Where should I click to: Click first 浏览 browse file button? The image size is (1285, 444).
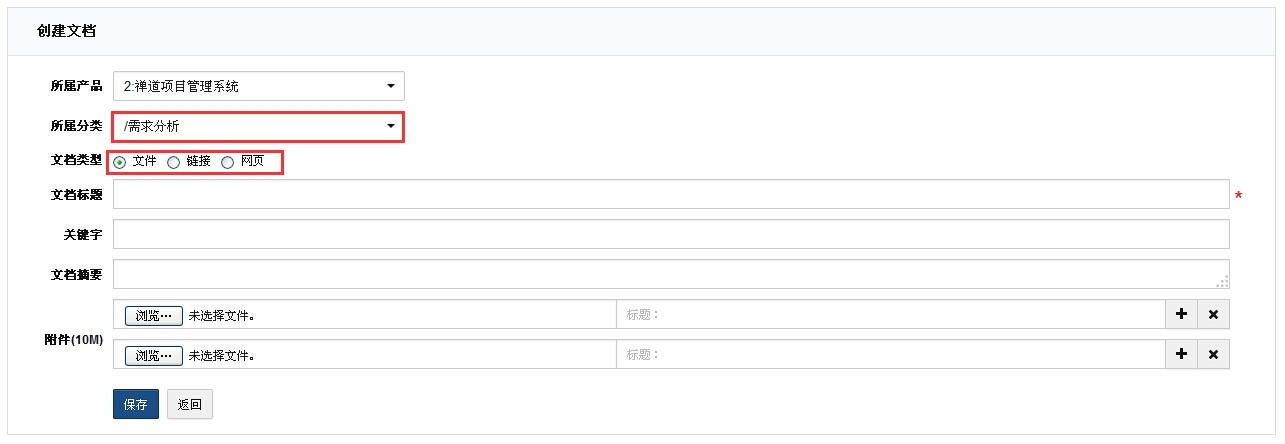(x=154, y=316)
